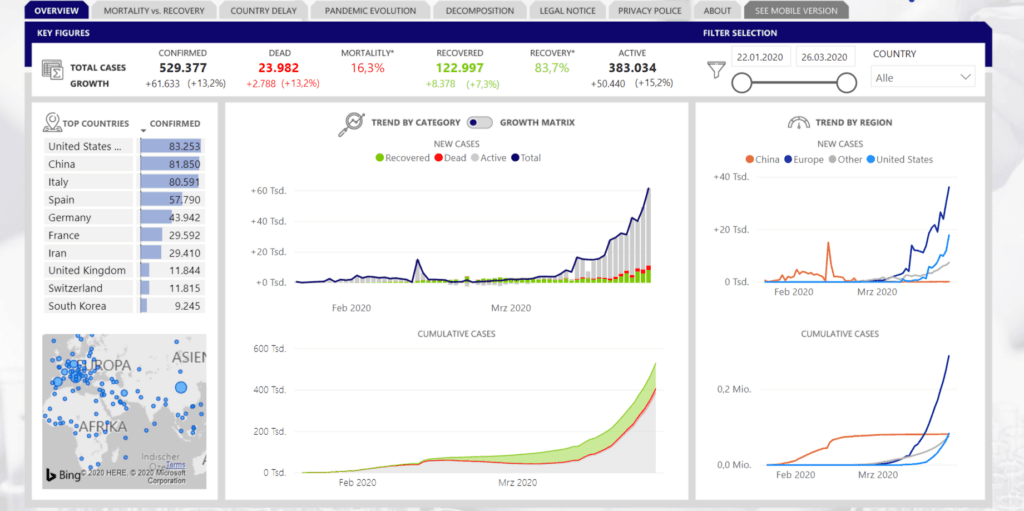Viewport: 1024px width, 511px height.
Task: Open the Terms link on the map
Action: point(176,465)
